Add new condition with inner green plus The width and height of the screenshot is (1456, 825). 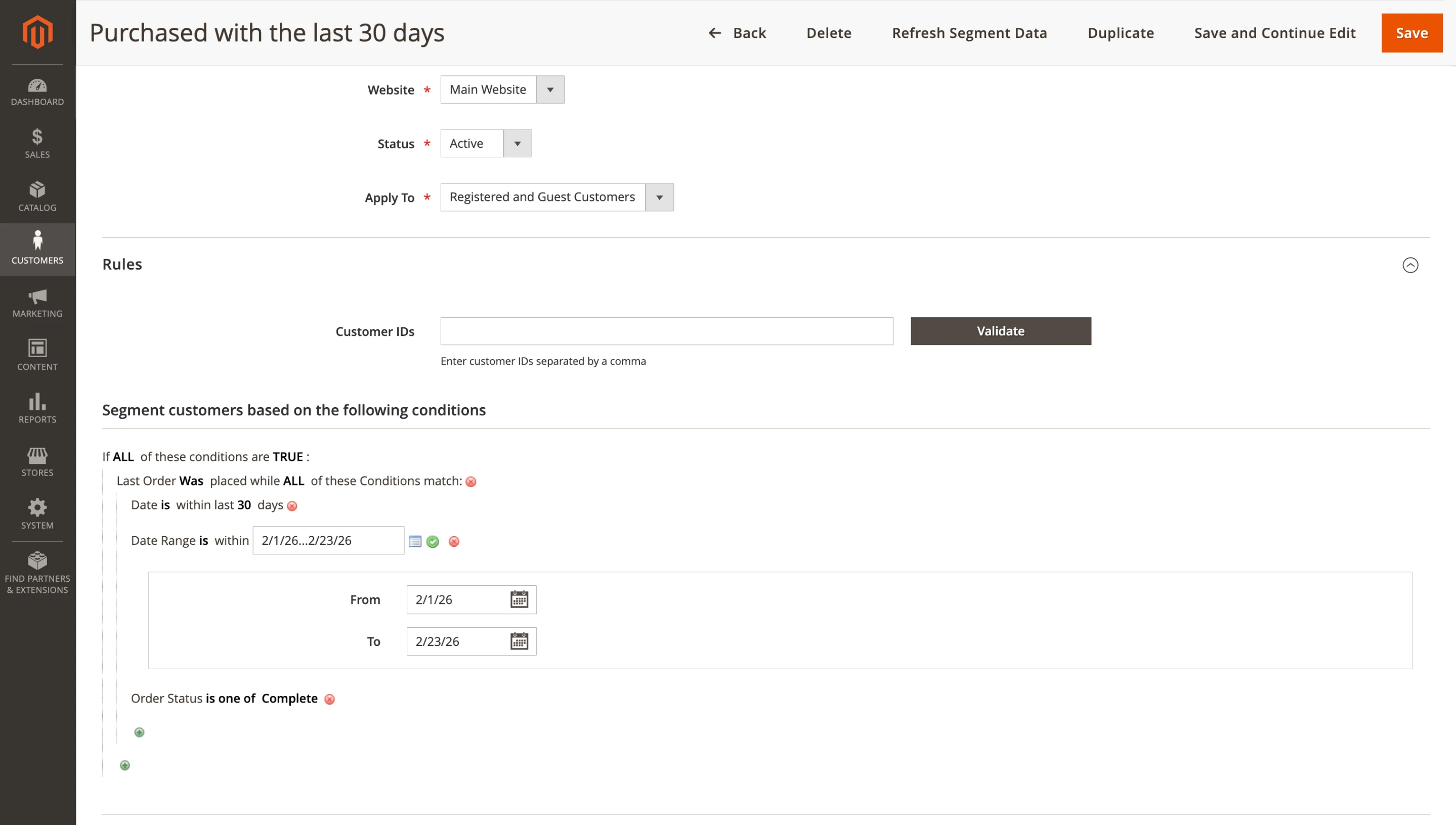click(139, 732)
